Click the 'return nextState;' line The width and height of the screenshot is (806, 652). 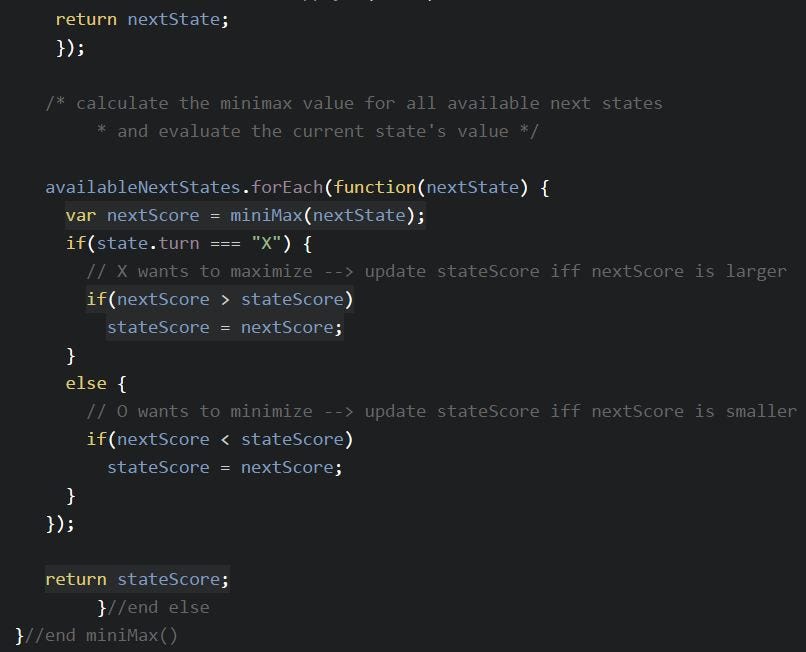pos(142,20)
